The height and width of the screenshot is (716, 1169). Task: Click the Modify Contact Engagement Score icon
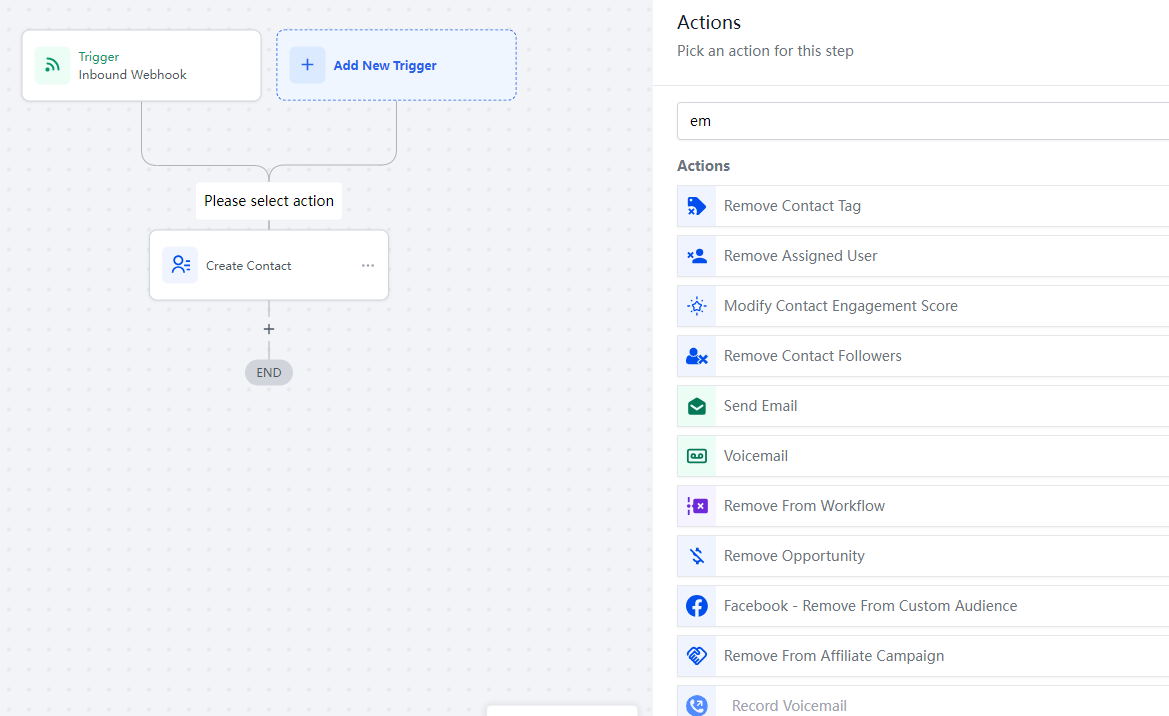[x=697, y=306]
